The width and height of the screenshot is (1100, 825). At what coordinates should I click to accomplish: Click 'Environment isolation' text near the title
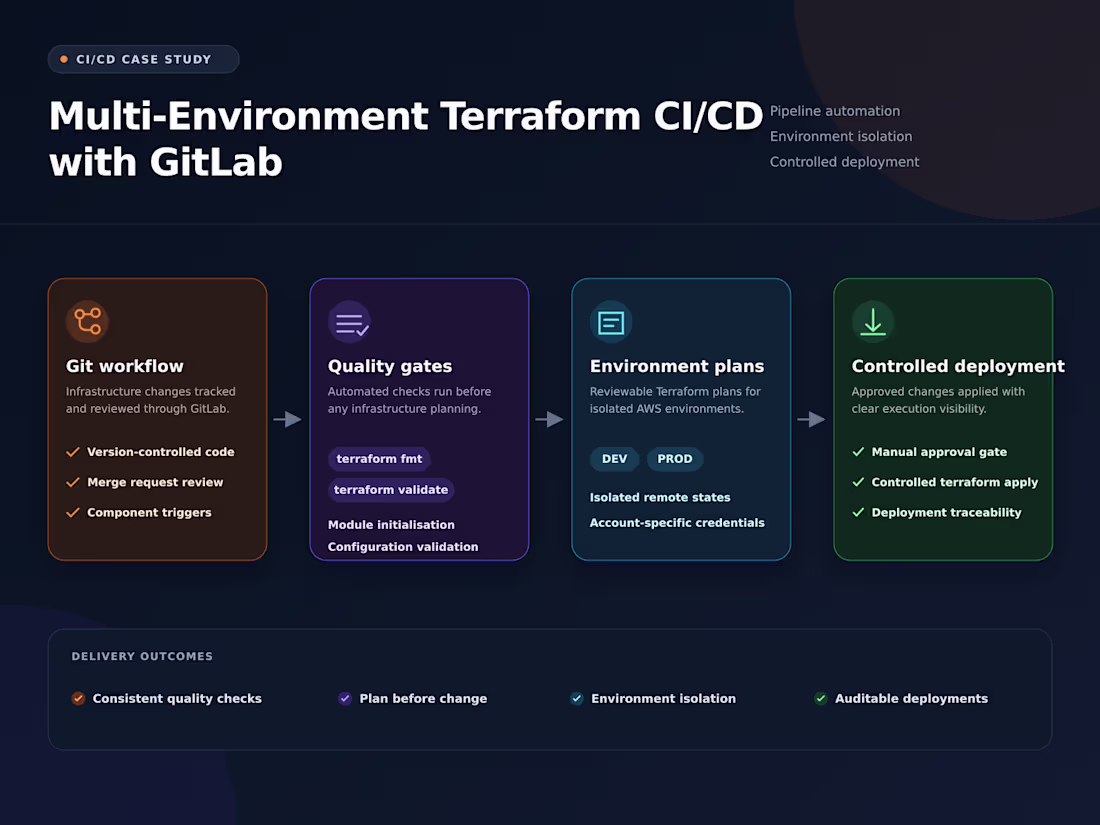pyautogui.click(x=841, y=136)
